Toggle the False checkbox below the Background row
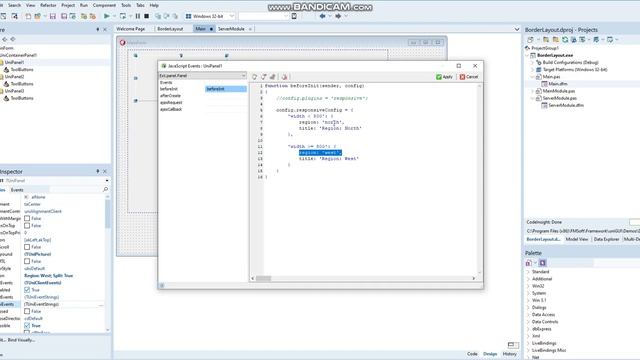The height and width of the screenshot is (360, 640). point(27,261)
